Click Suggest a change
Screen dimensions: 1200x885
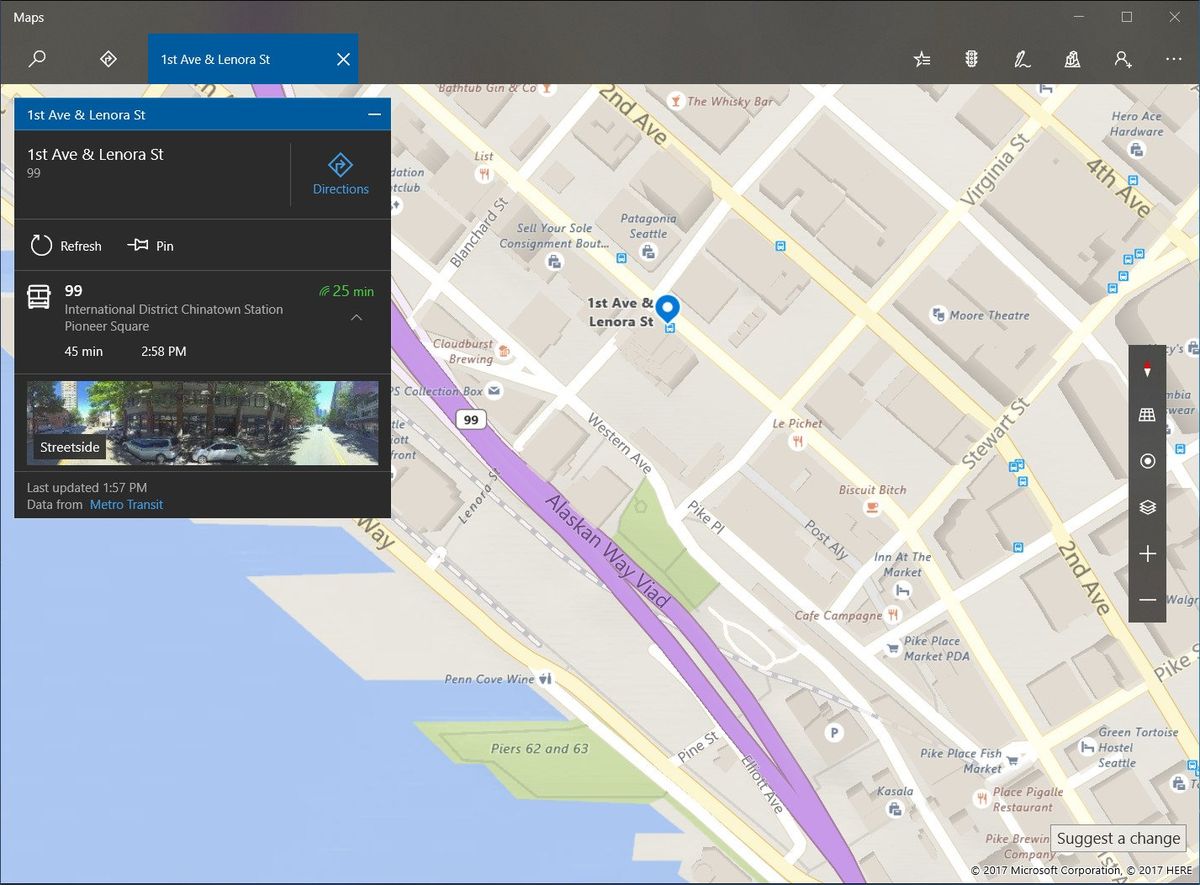(x=1117, y=838)
